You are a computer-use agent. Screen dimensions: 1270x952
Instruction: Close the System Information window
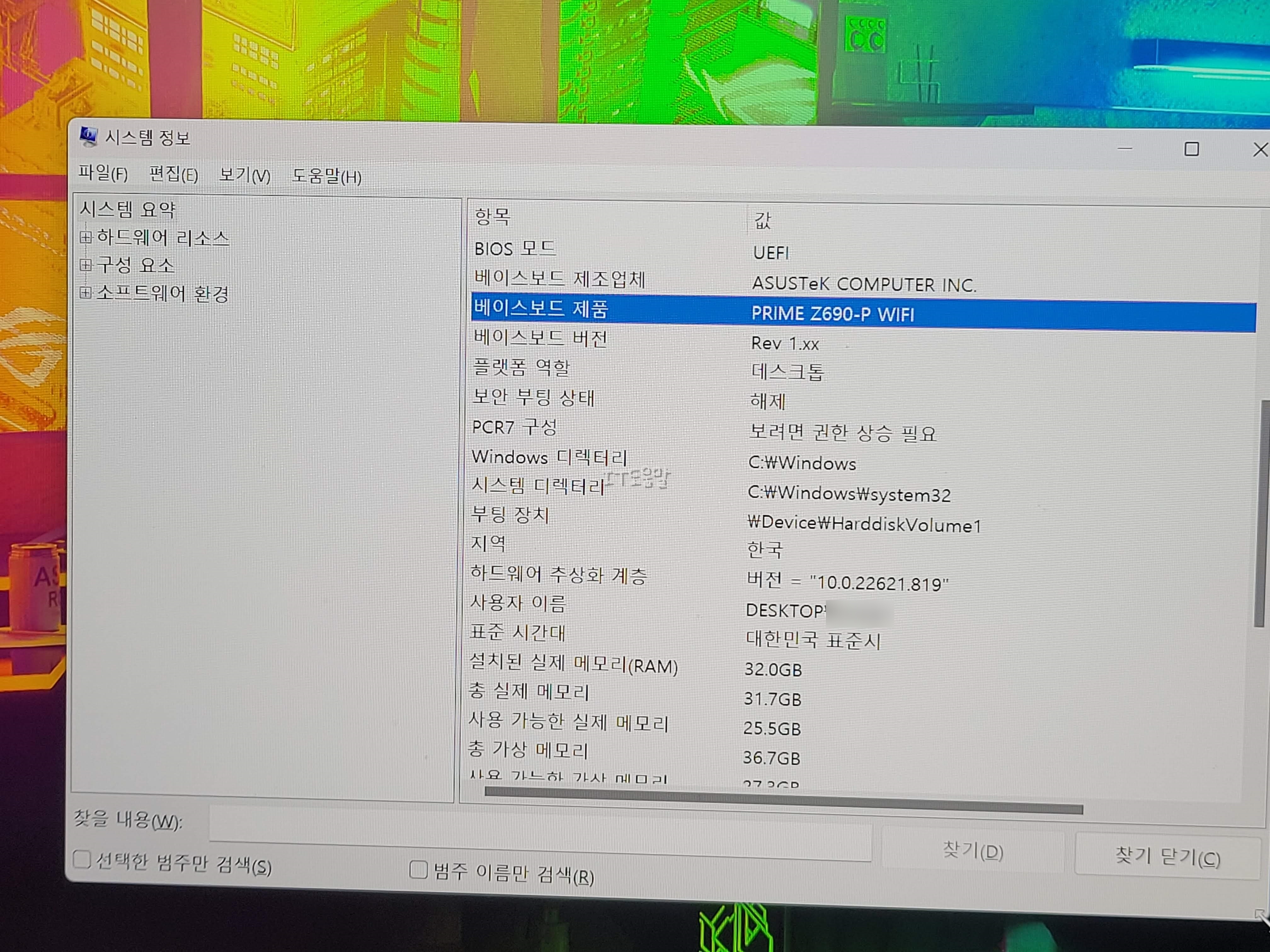[1260, 150]
